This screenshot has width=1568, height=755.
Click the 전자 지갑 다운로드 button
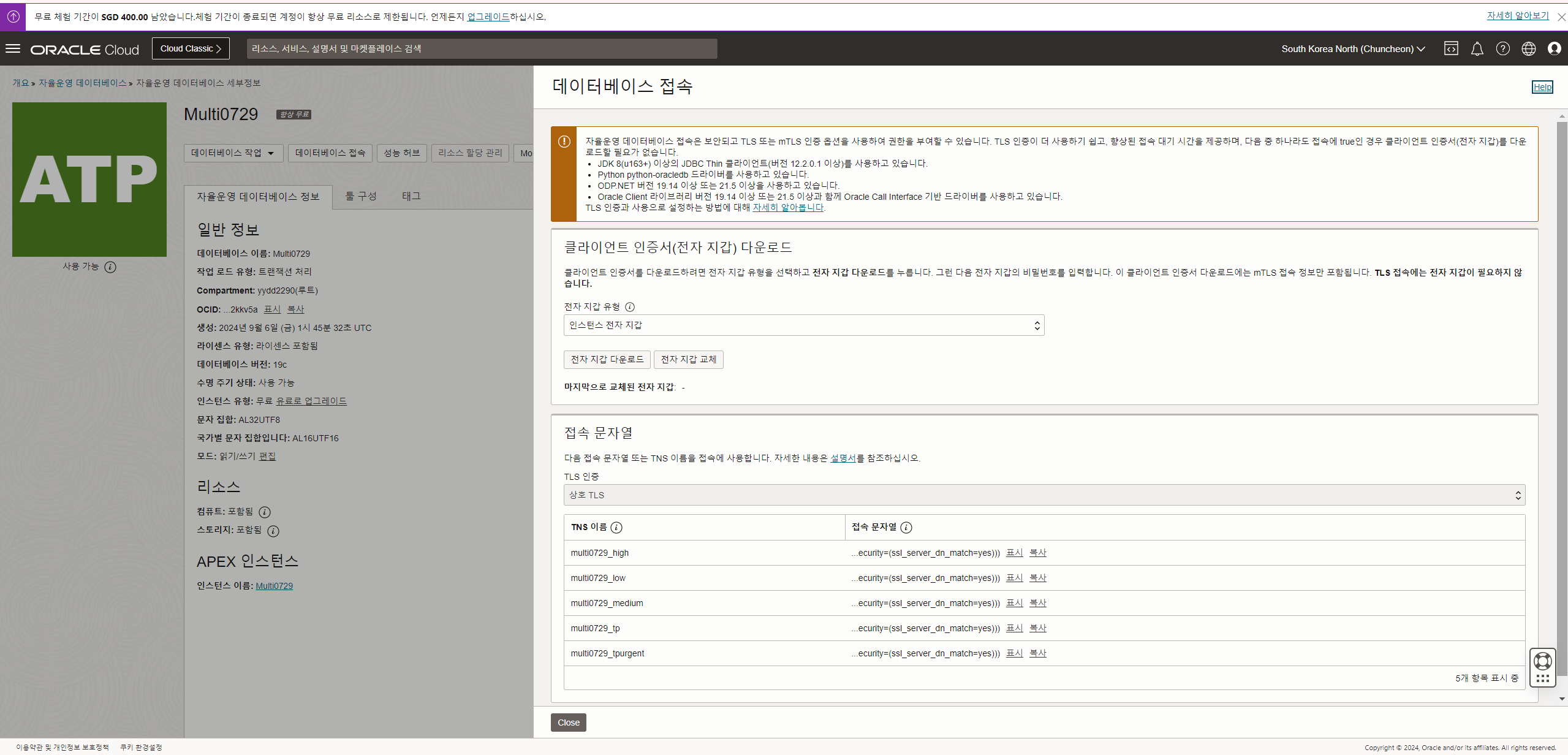607,360
